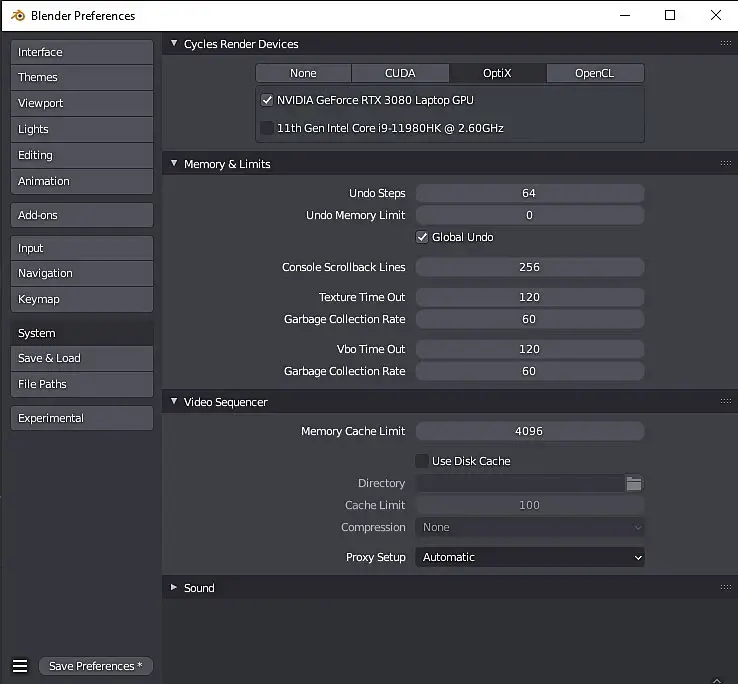Open the hamburger menu beside Save Preferences
Image resolution: width=738 pixels, height=684 pixels.
[x=20, y=666]
